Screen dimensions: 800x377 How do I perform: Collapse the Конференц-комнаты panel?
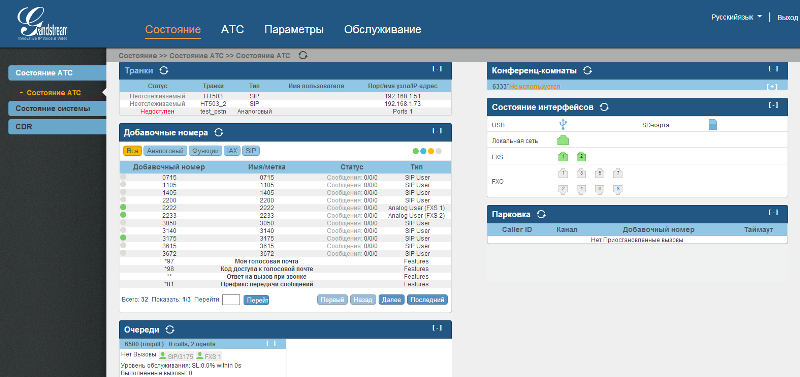[x=773, y=69]
